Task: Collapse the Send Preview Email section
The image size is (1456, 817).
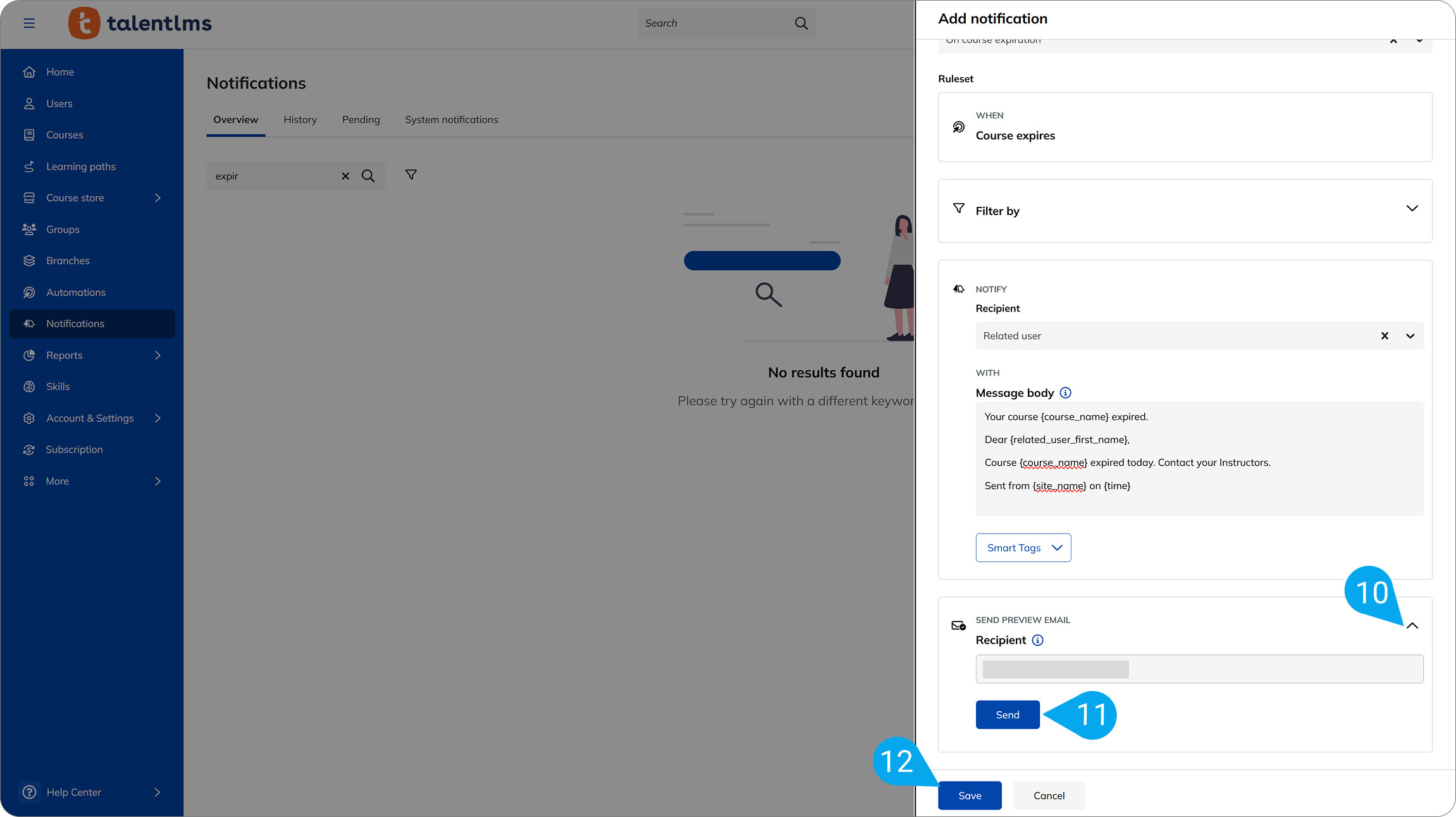Action: [1413, 625]
